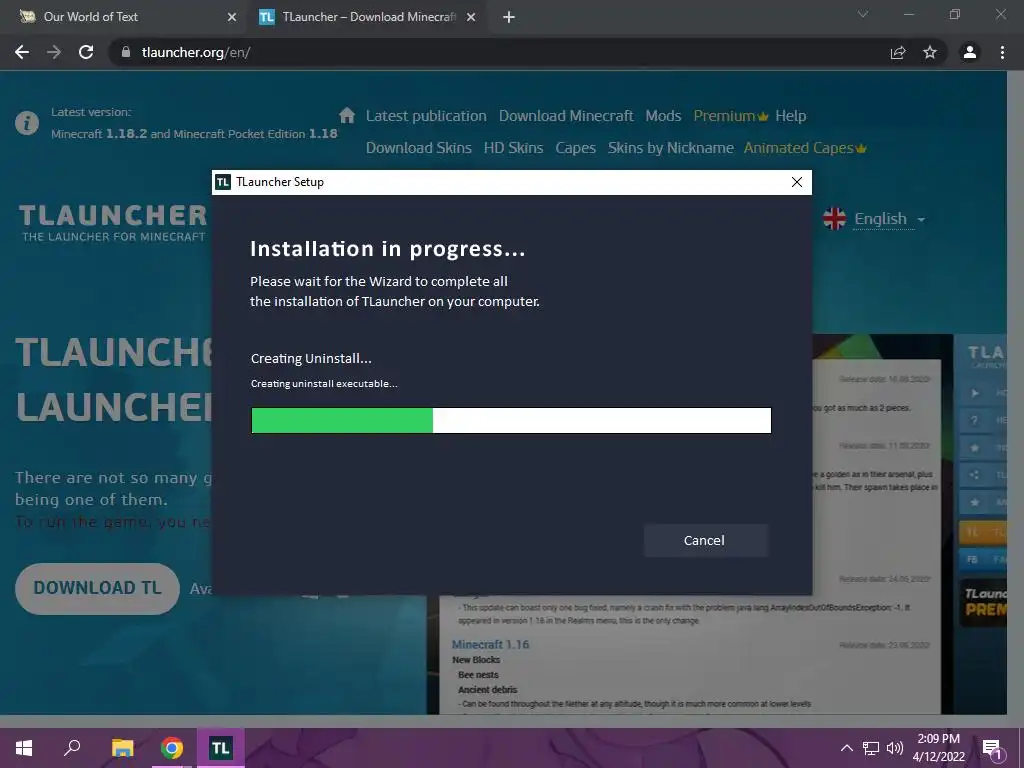Viewport: 1024px width, 768px height.
Task: Click the 1.18.2 version text
Action: 127,134
